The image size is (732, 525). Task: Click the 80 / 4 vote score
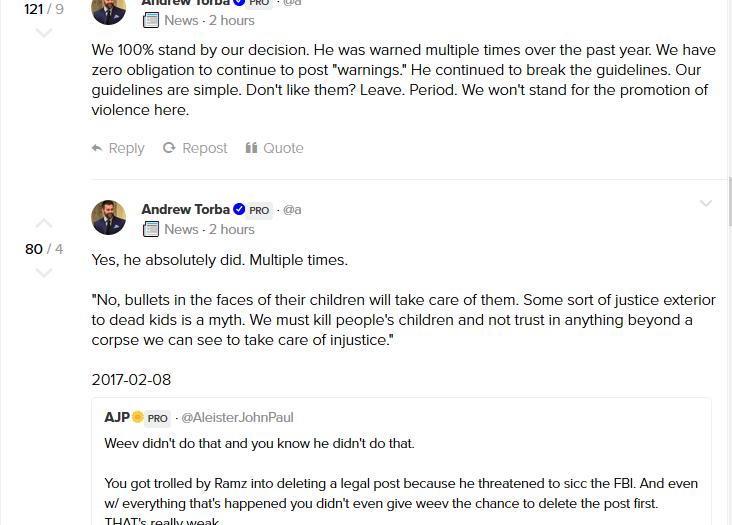[44, 248]
